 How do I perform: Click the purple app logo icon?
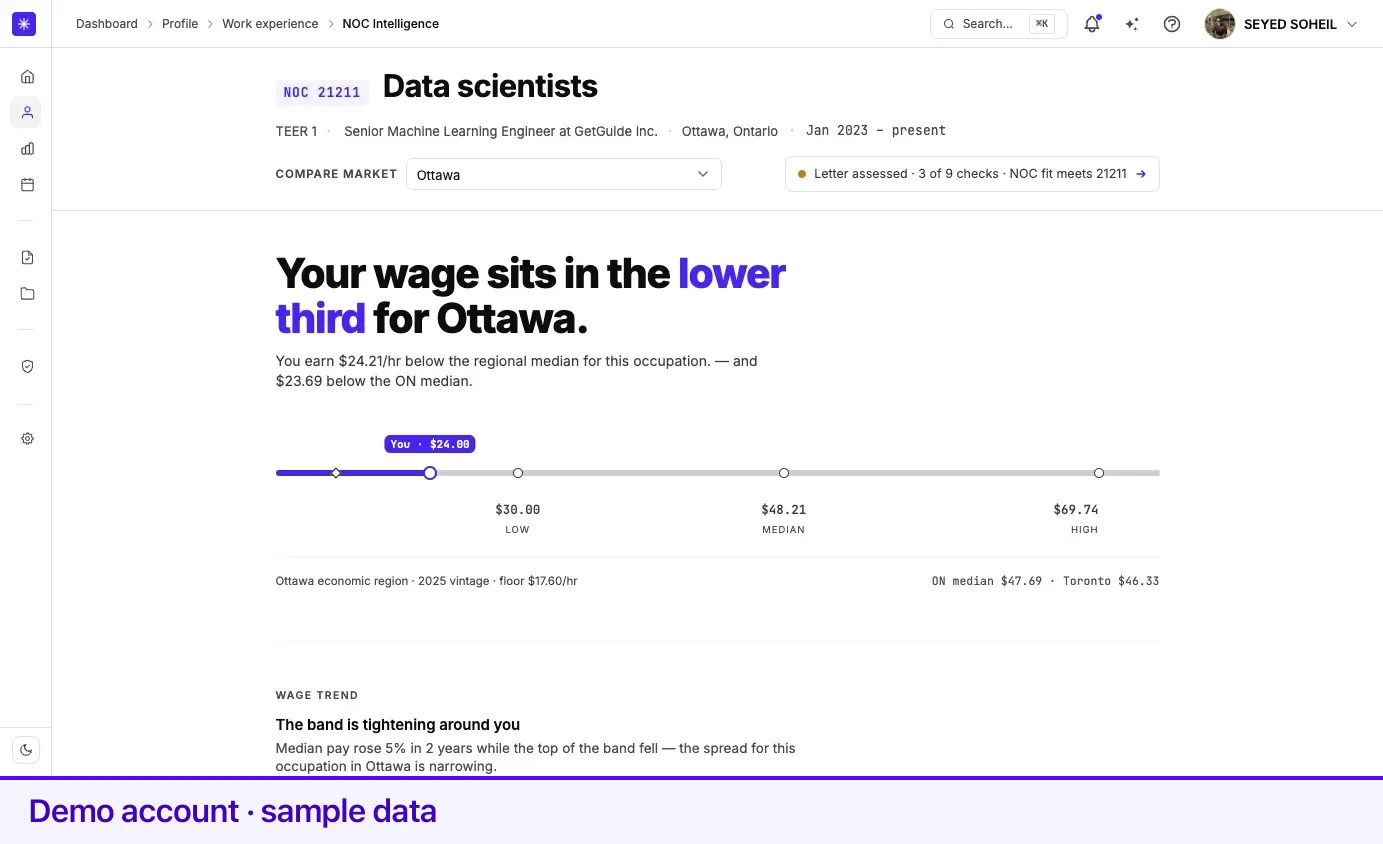click(x=24, y=24)
